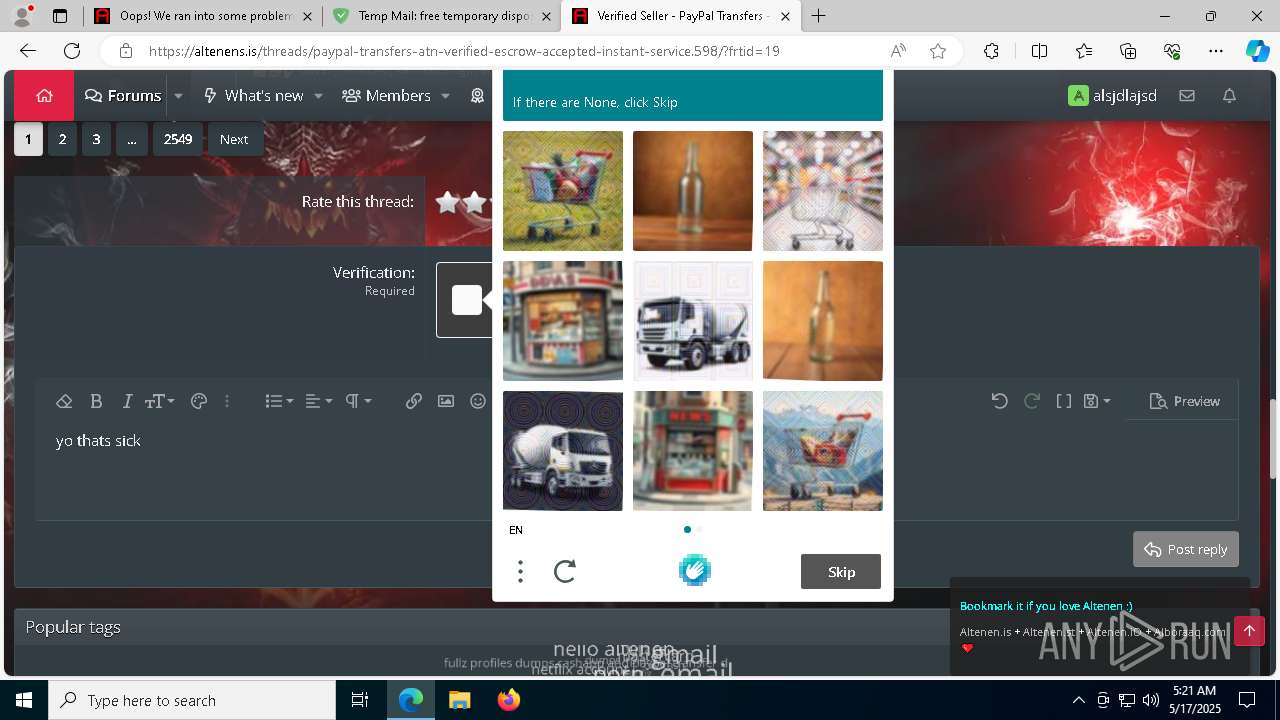Reload the current page

point(72,51)
